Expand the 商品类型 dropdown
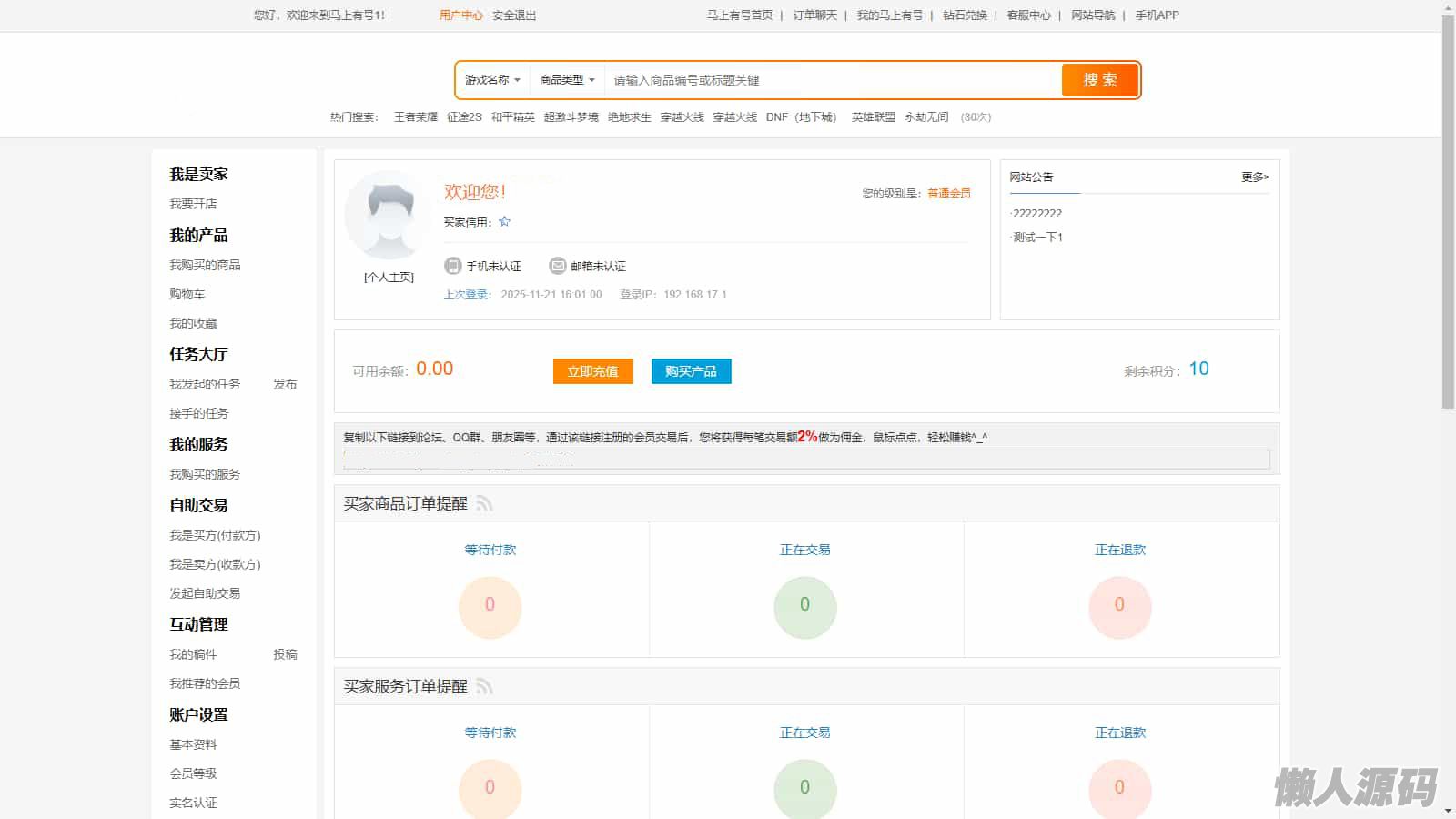 coord(567,80)
